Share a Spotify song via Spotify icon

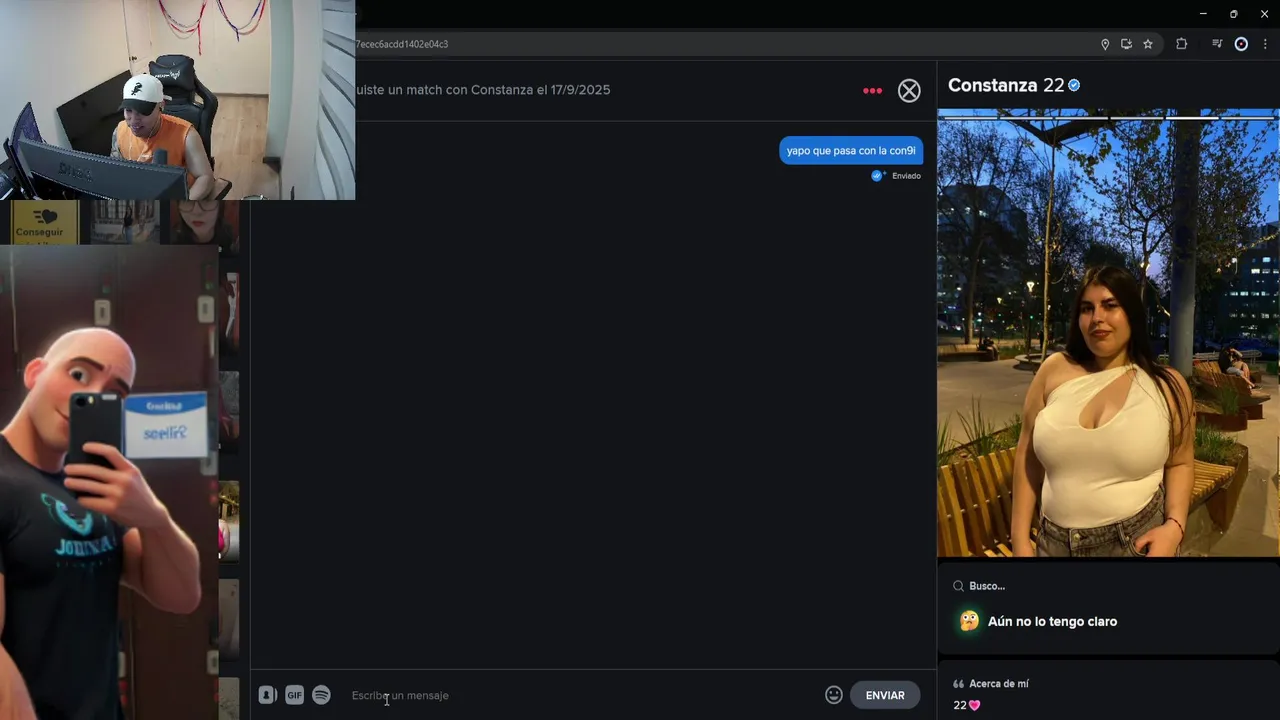321,695
